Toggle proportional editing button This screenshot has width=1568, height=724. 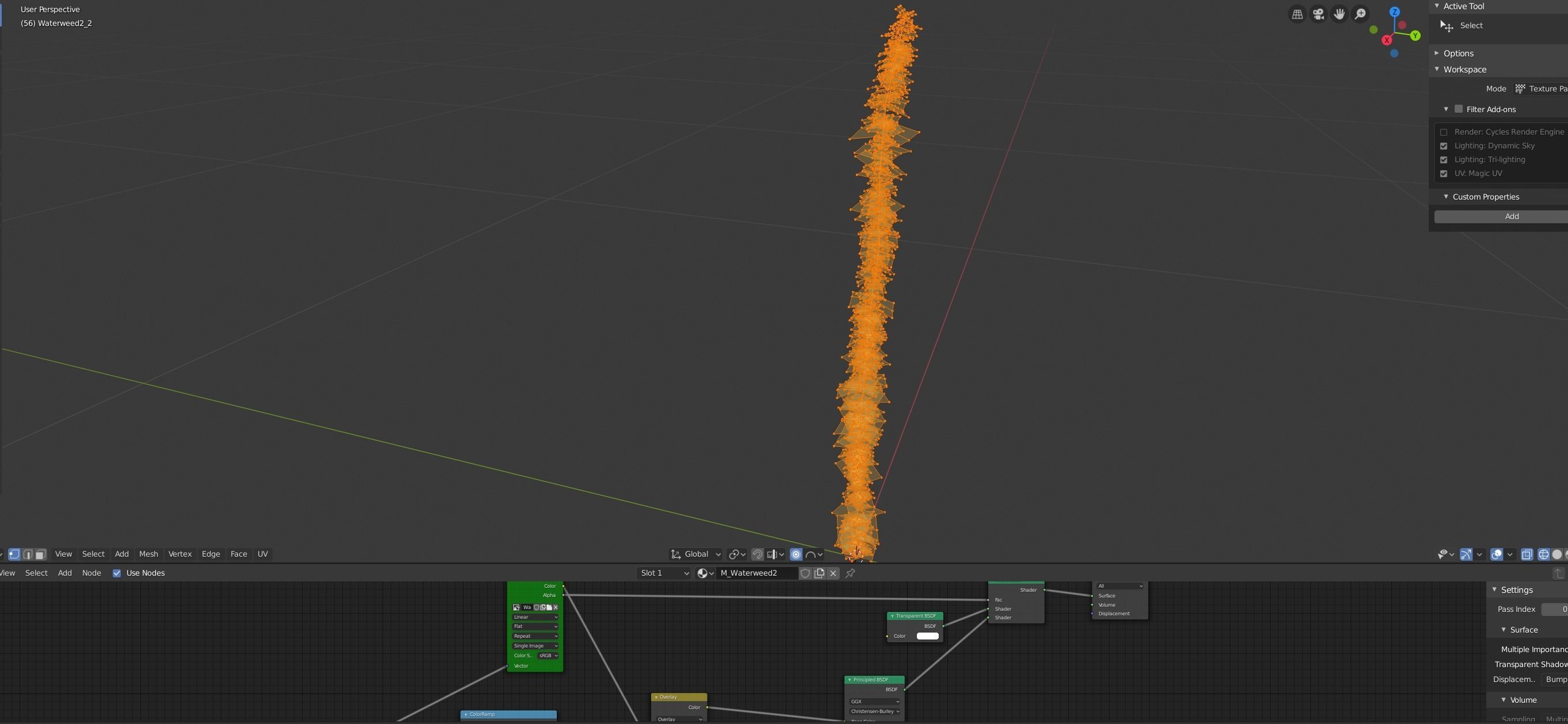[x=796, y=554]
